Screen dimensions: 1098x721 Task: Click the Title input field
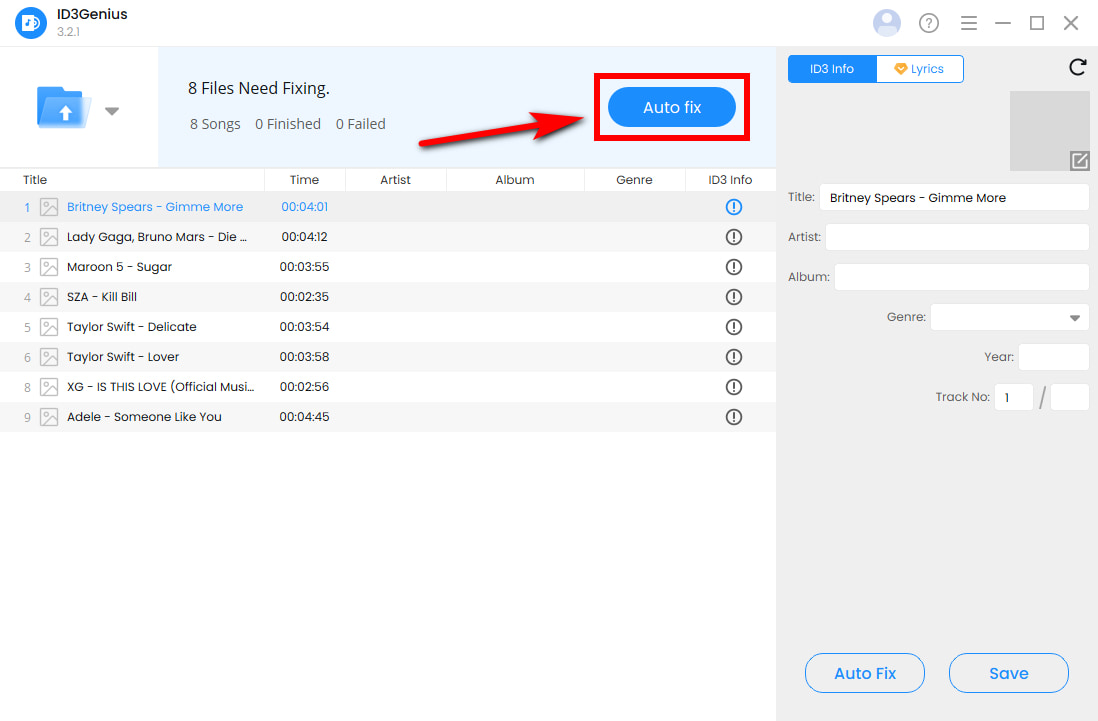click(x=954, y=197)
